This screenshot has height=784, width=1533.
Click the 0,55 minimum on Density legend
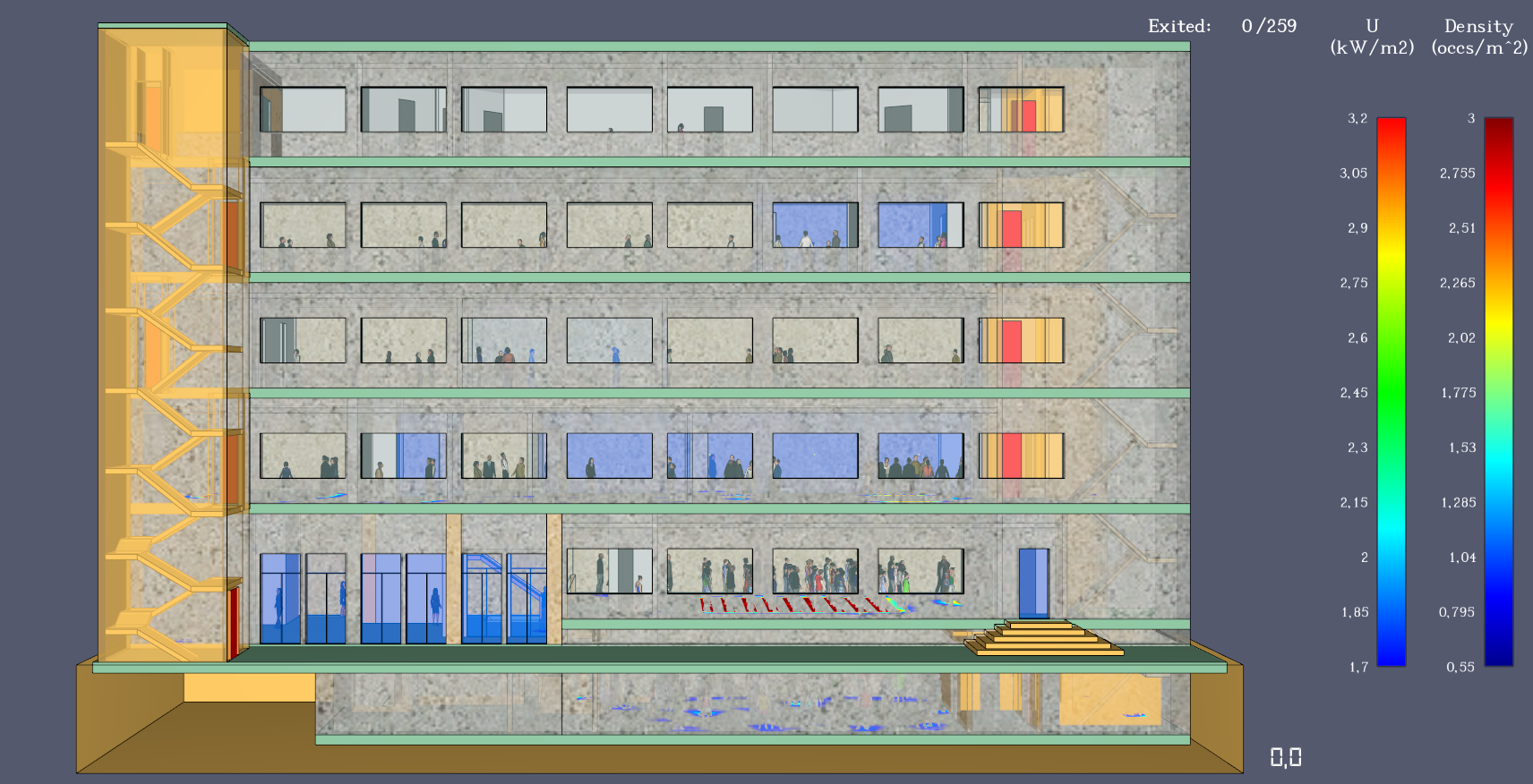(x=1460, y=667)
